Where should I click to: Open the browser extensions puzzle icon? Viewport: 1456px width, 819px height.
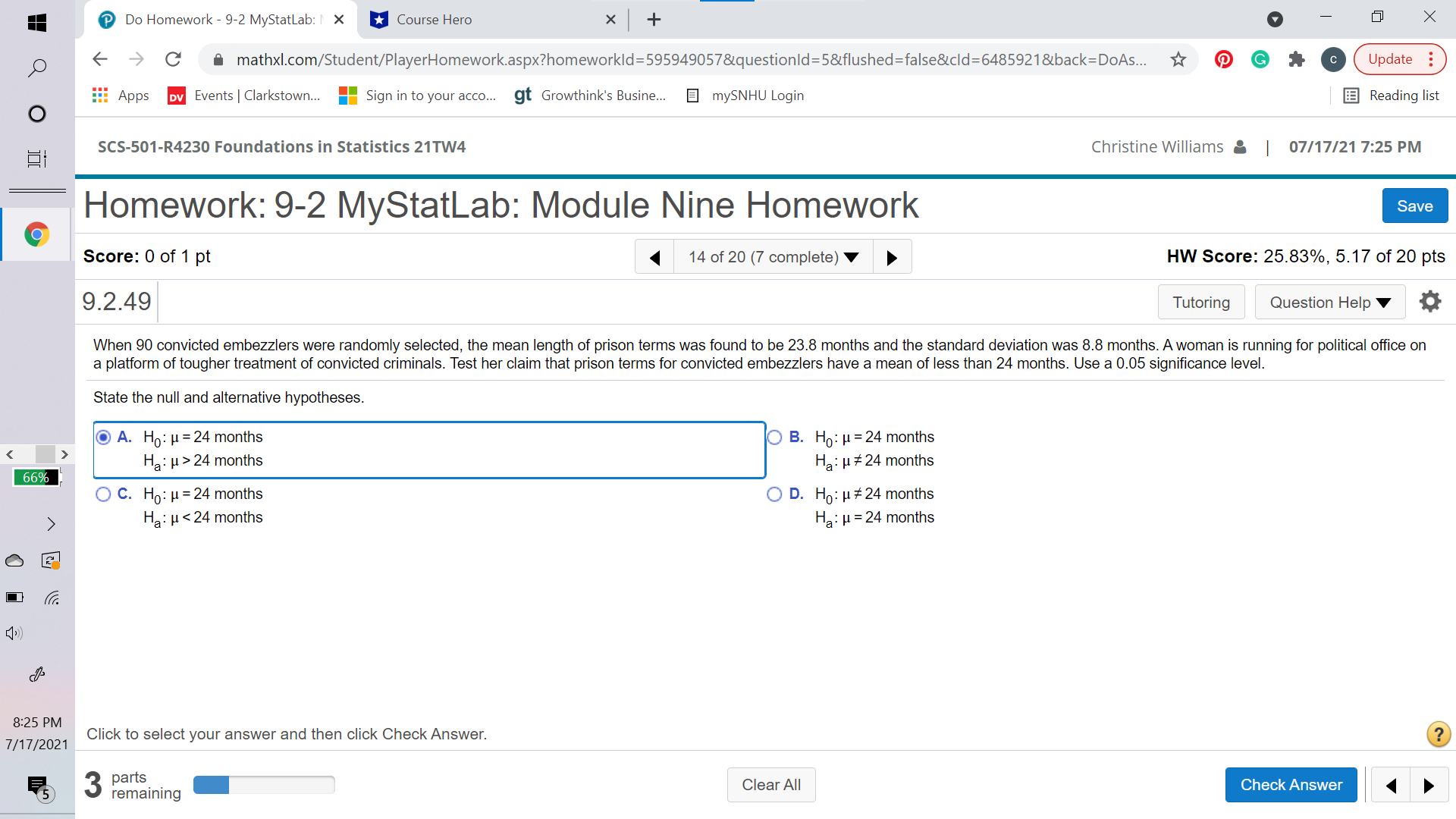(x=1296, y=59)
